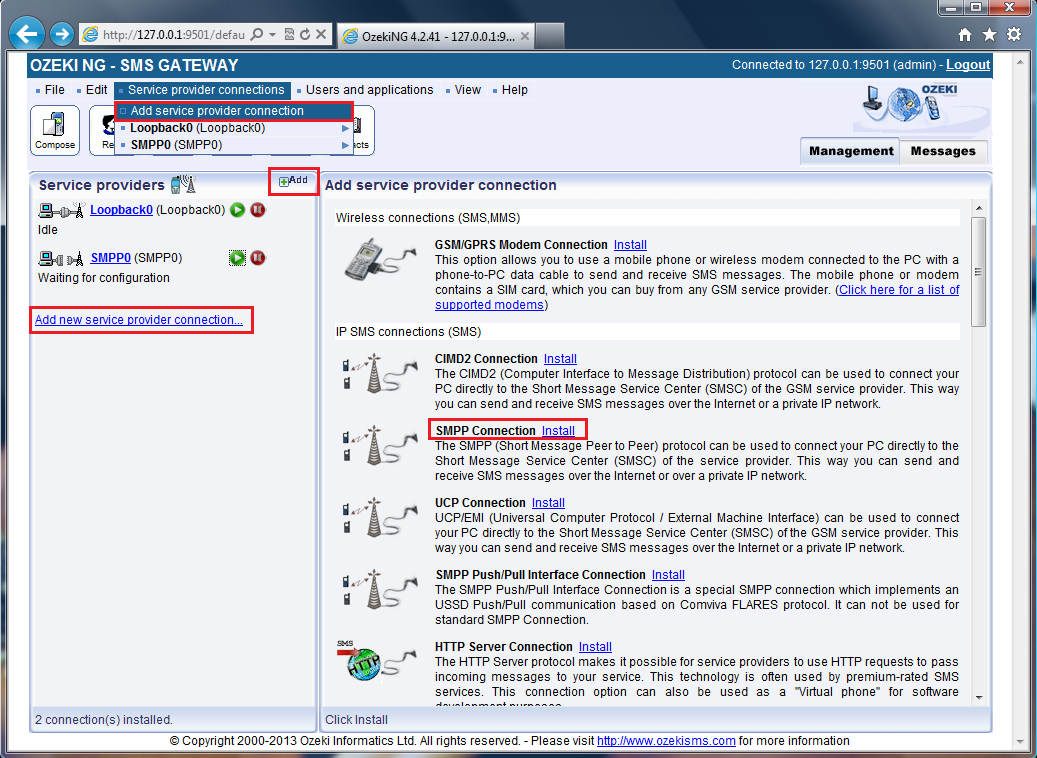Switch to the Messages tab
This screenshot has height=758, width=1037.
tap(943, 151)
